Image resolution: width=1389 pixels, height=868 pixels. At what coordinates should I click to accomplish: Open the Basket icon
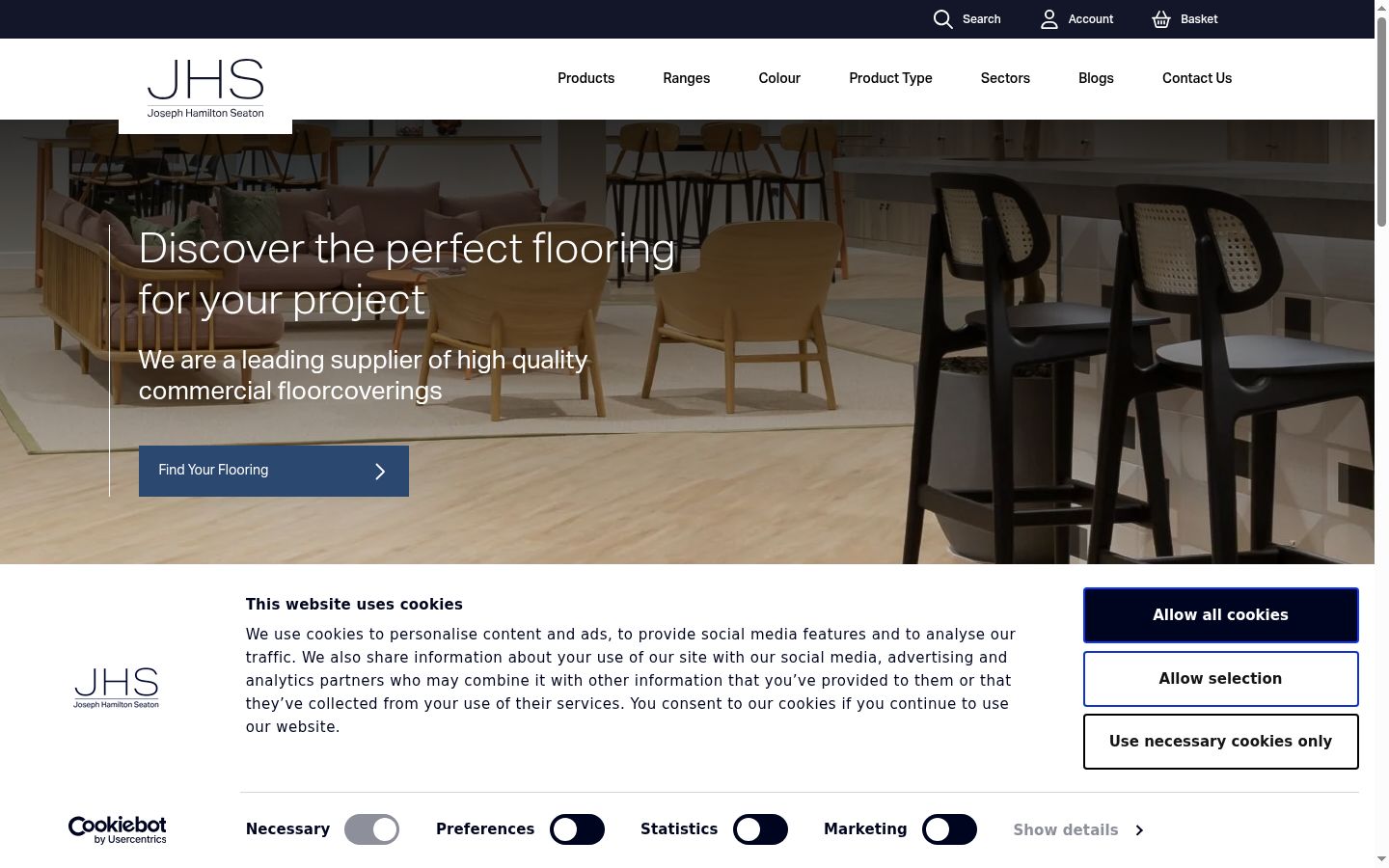tap(1161, 19)
